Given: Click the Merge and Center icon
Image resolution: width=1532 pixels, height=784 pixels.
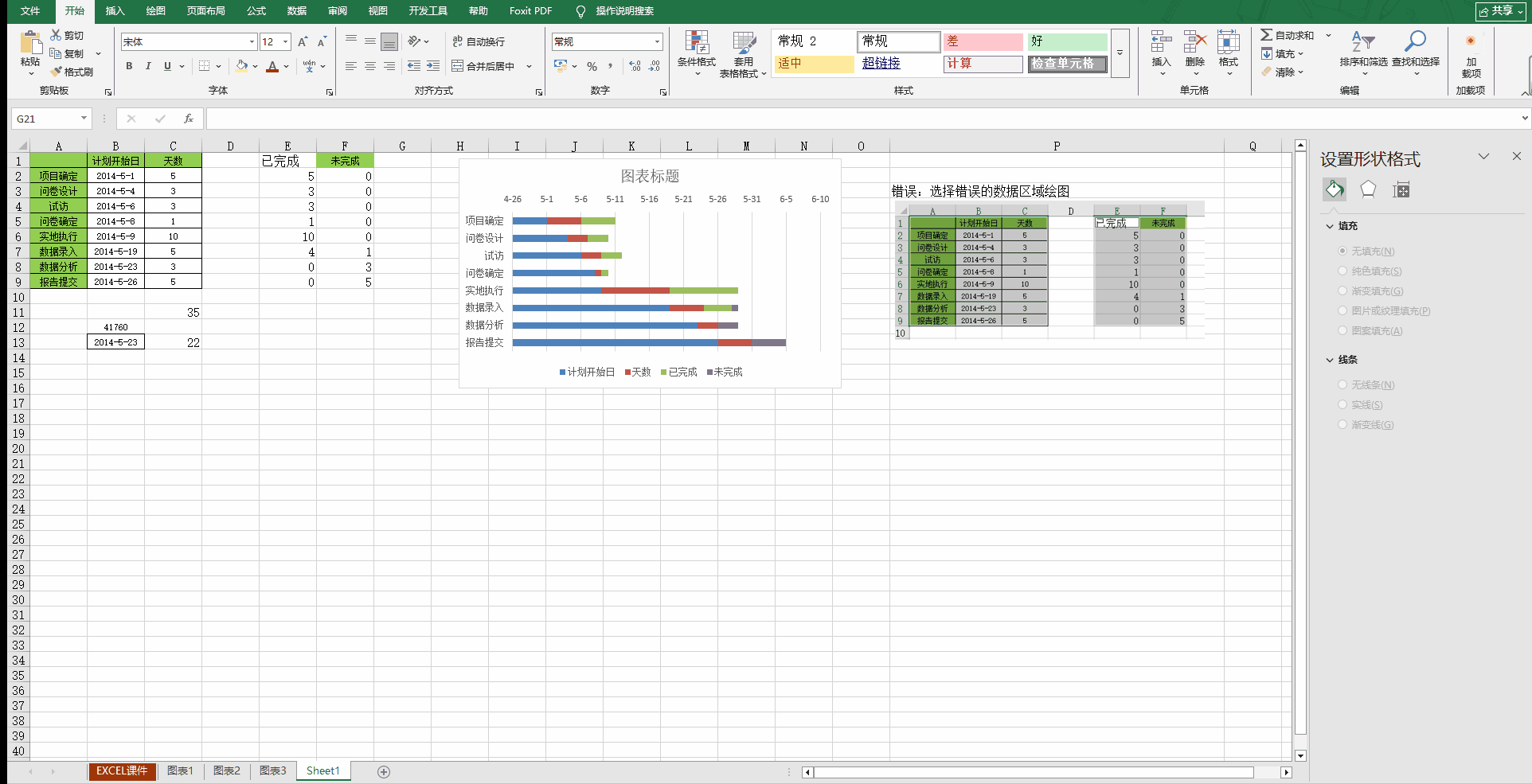Looking at the screenshot, I should coord(458,66).
